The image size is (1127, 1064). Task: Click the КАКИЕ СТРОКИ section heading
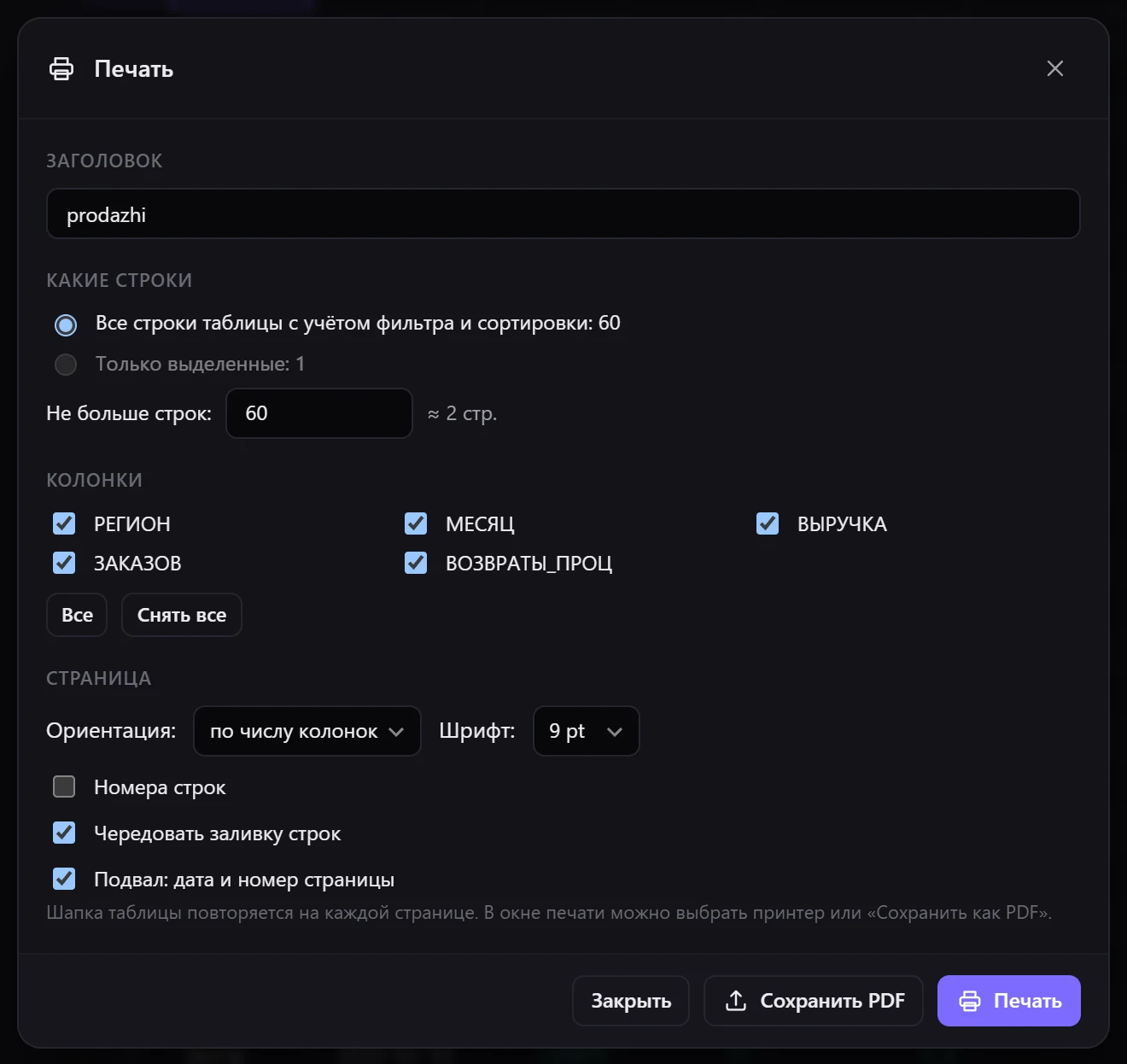[119, 280]
